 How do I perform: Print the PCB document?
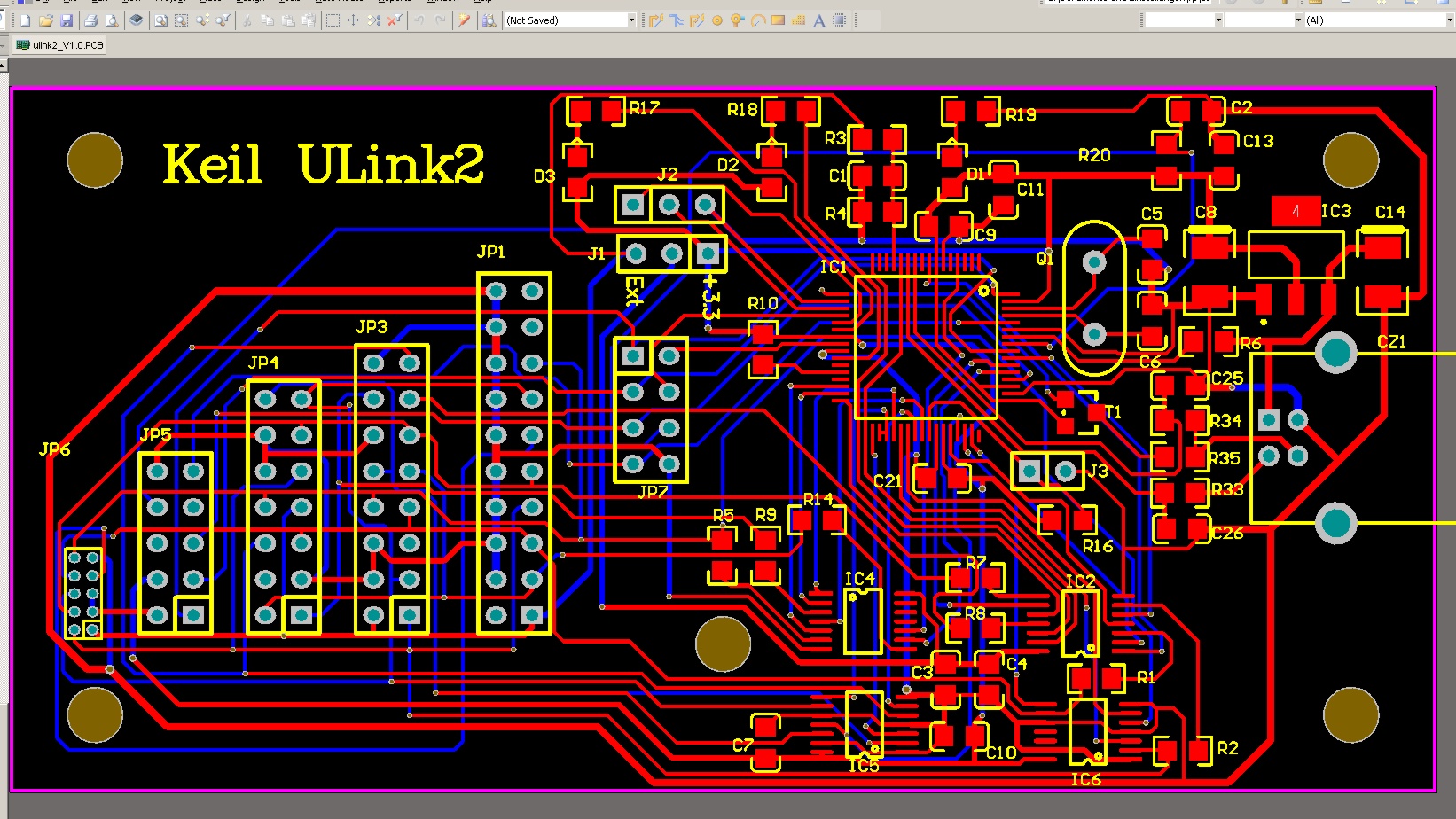point(90,20)
